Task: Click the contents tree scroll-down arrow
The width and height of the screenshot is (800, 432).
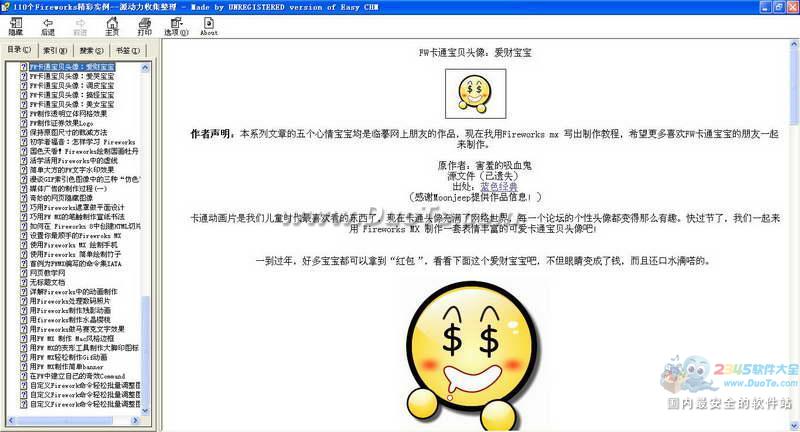Action: coord(145,411)
